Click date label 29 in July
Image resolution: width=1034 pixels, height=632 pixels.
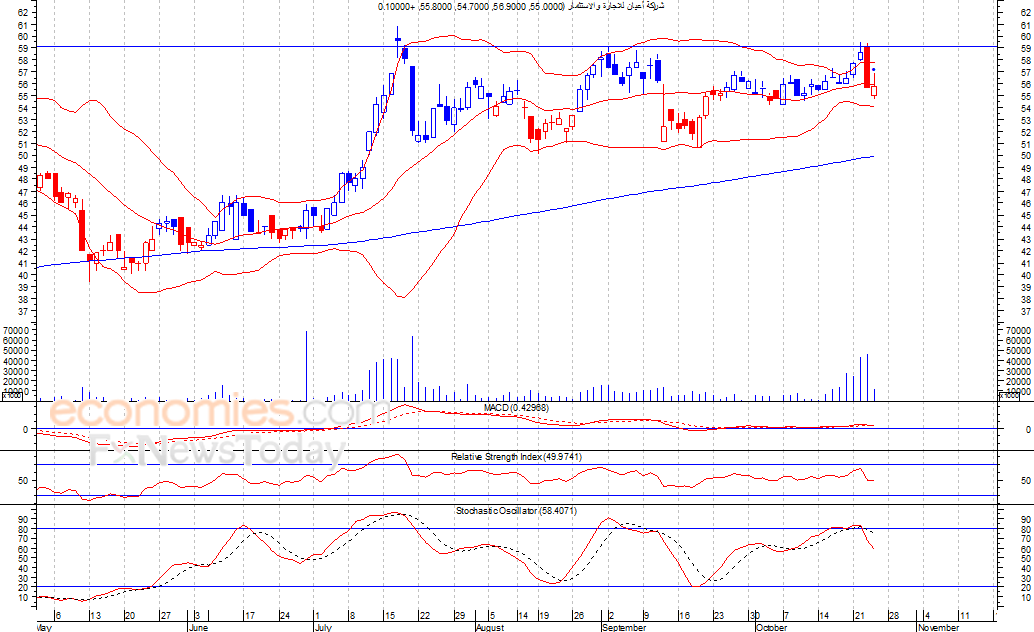[x=460, y=616]
